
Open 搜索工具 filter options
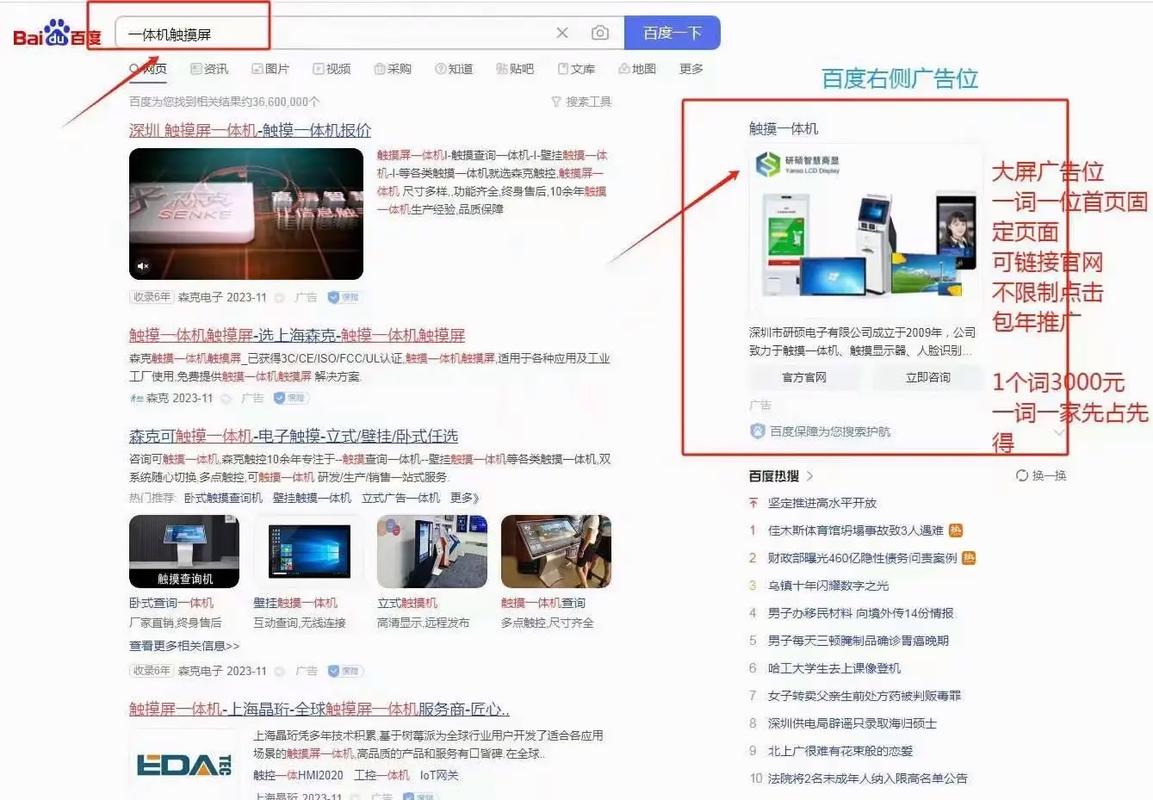click(581, 101)
